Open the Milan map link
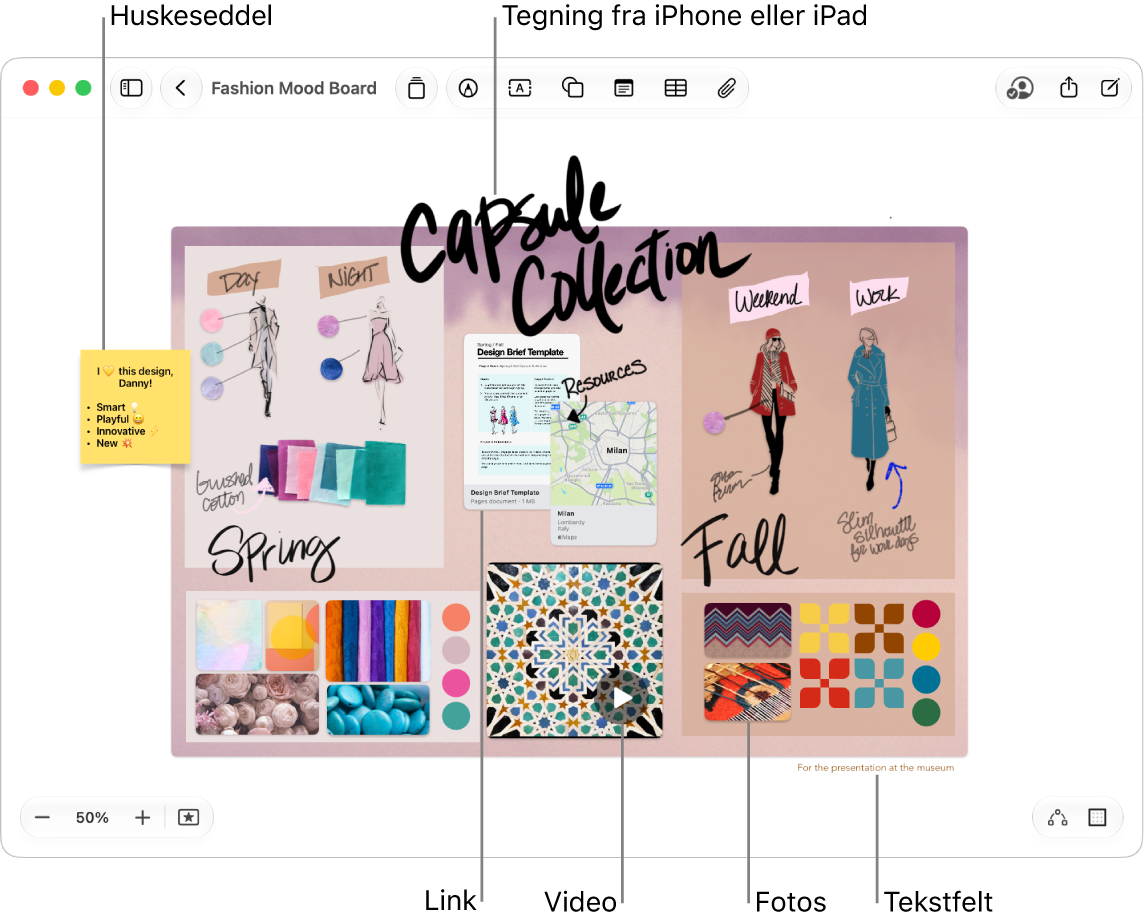Image resolution: width=1146 pixels, height=920 pixels. click(x=604, y=473)
